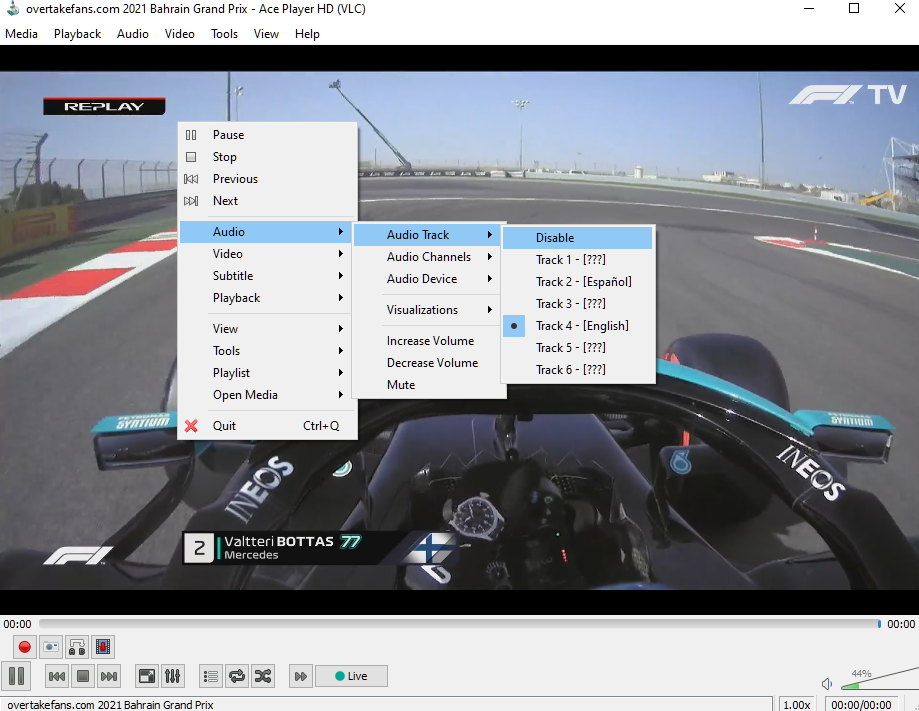
Task: Click the step forward double-arrow button
Action: (x=301, y=676)
